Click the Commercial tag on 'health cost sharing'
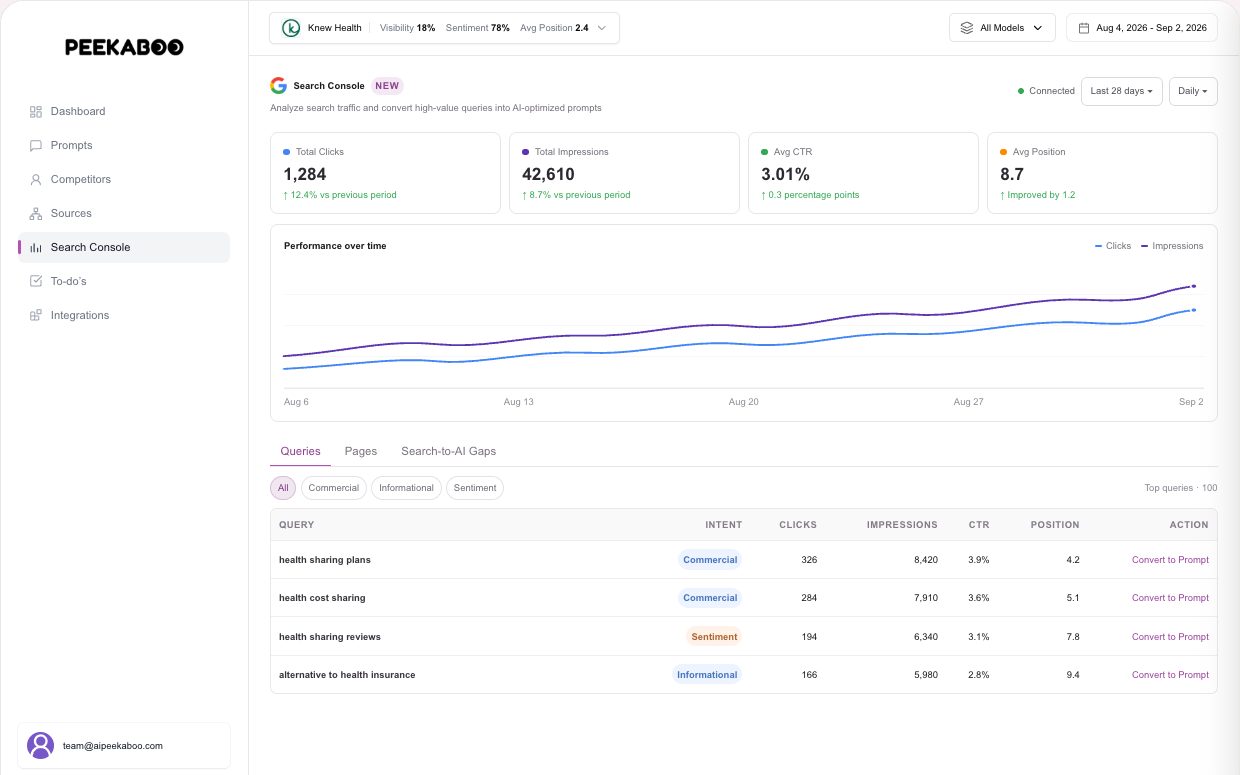1240x775 pixels. click(710, 598)
